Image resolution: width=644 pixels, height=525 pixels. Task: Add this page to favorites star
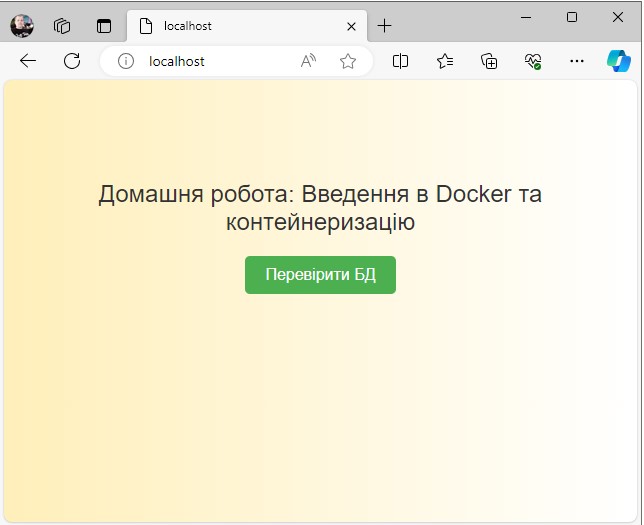pyautogui.click(x=348, y=61)
